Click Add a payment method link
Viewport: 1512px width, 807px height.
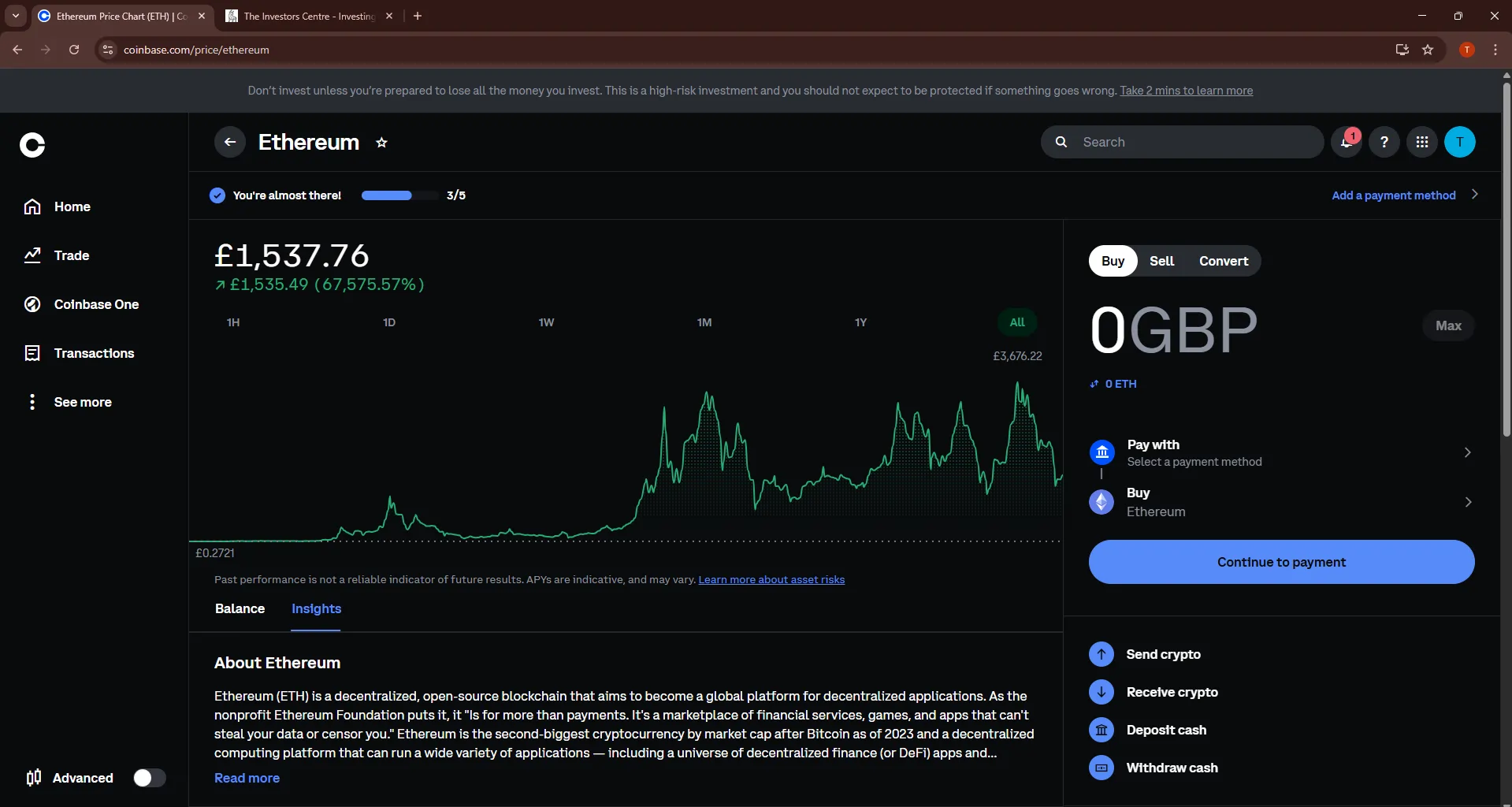[1394, 195]
